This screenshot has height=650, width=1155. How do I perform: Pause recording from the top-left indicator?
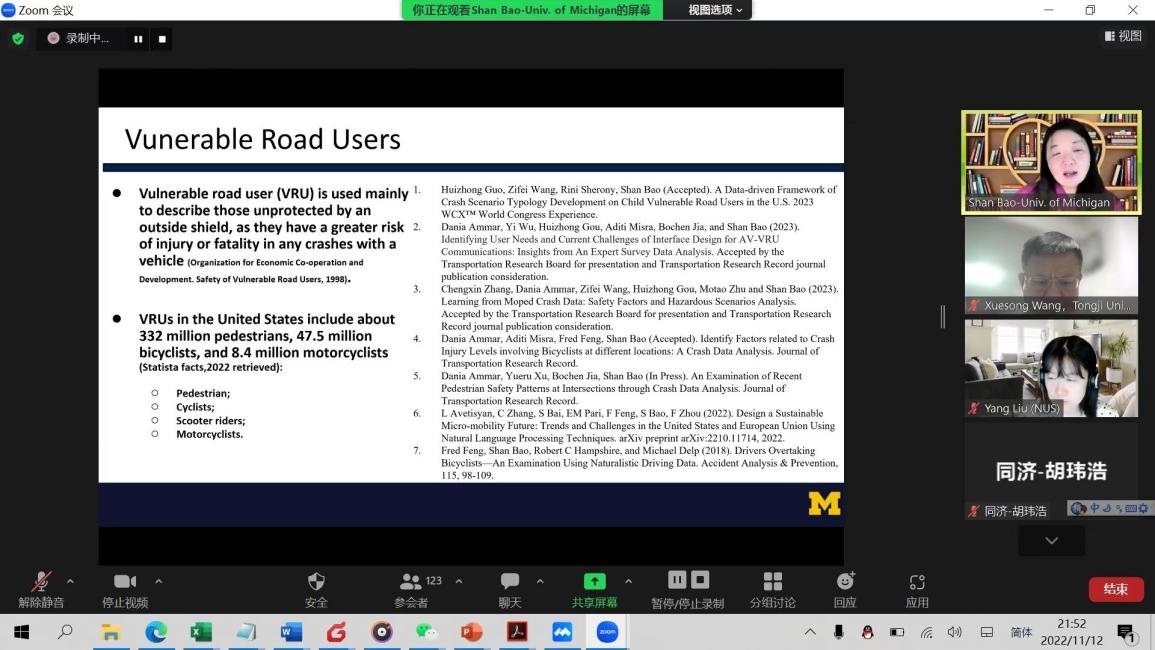pyautogui.click(x=138, y=39)
